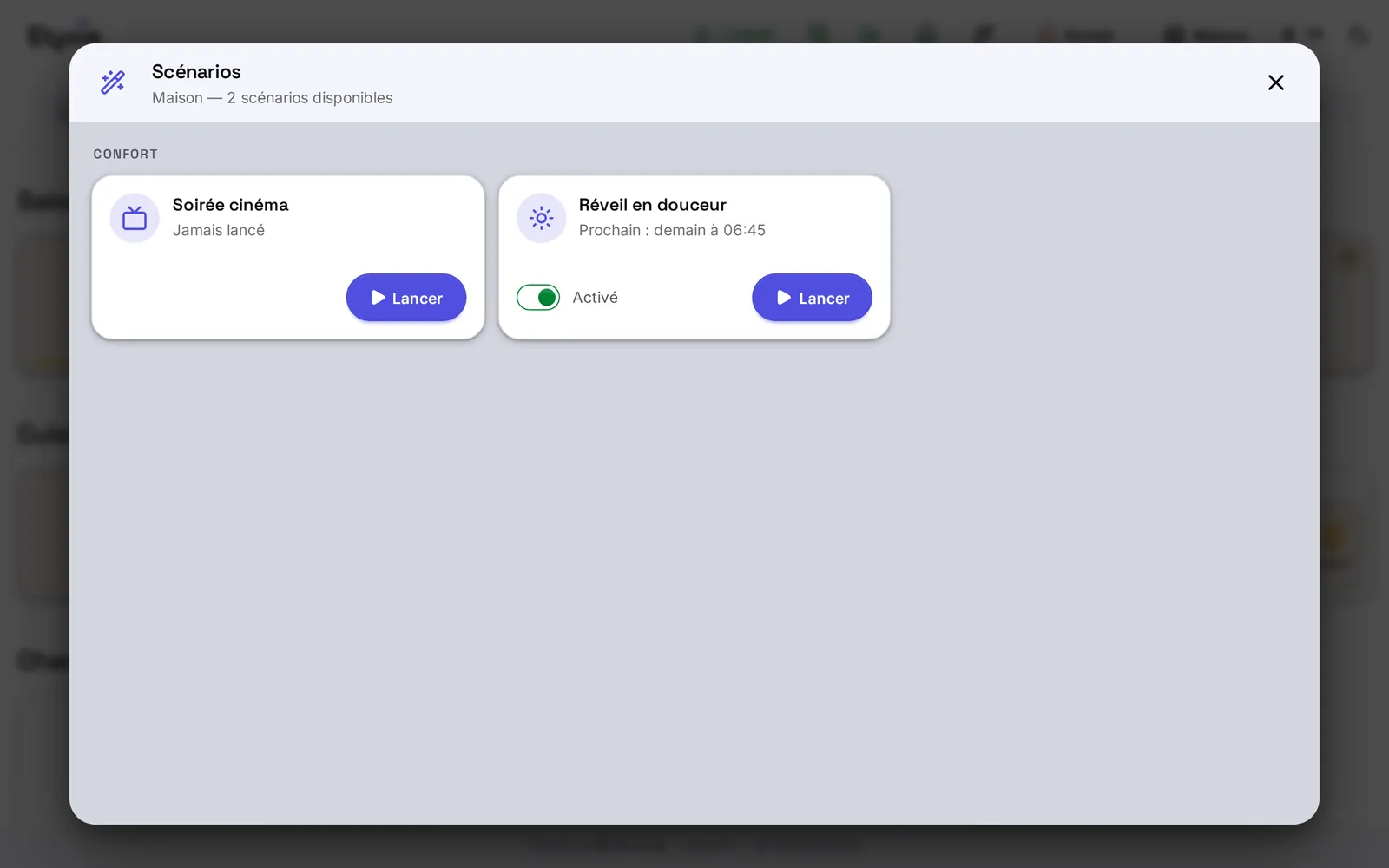
Task: Click the magic wand Scénarios icon
Action: [x=113, y=82]
